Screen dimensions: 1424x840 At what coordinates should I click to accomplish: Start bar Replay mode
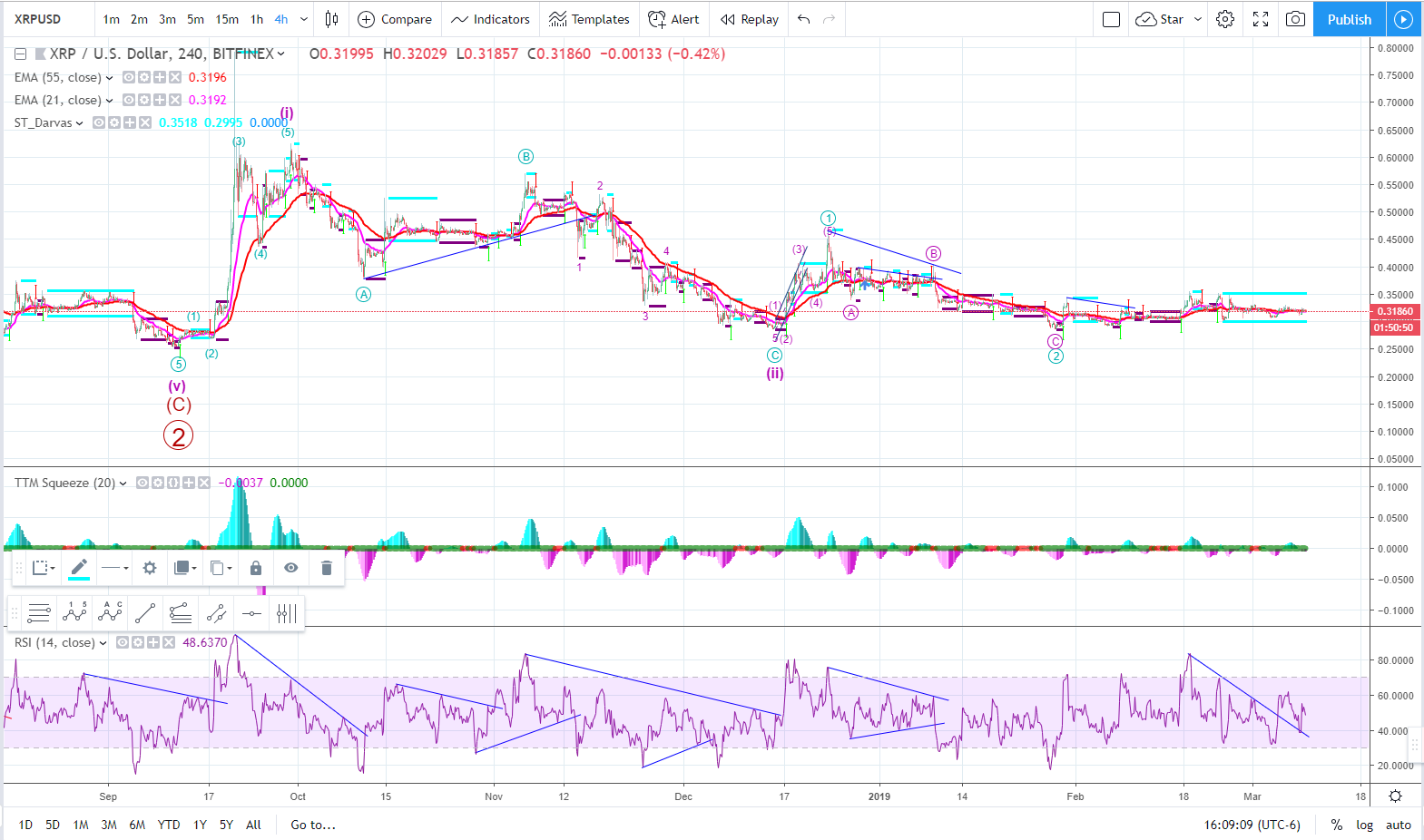(x=750, y=19)
